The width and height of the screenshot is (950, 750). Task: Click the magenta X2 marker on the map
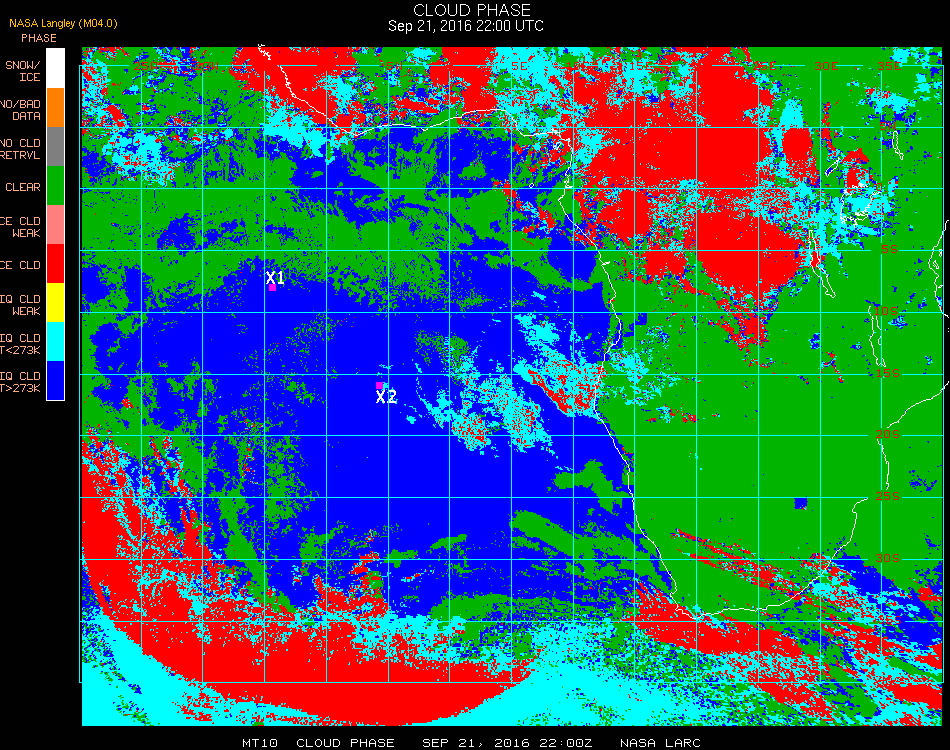(x=379, y=385)
